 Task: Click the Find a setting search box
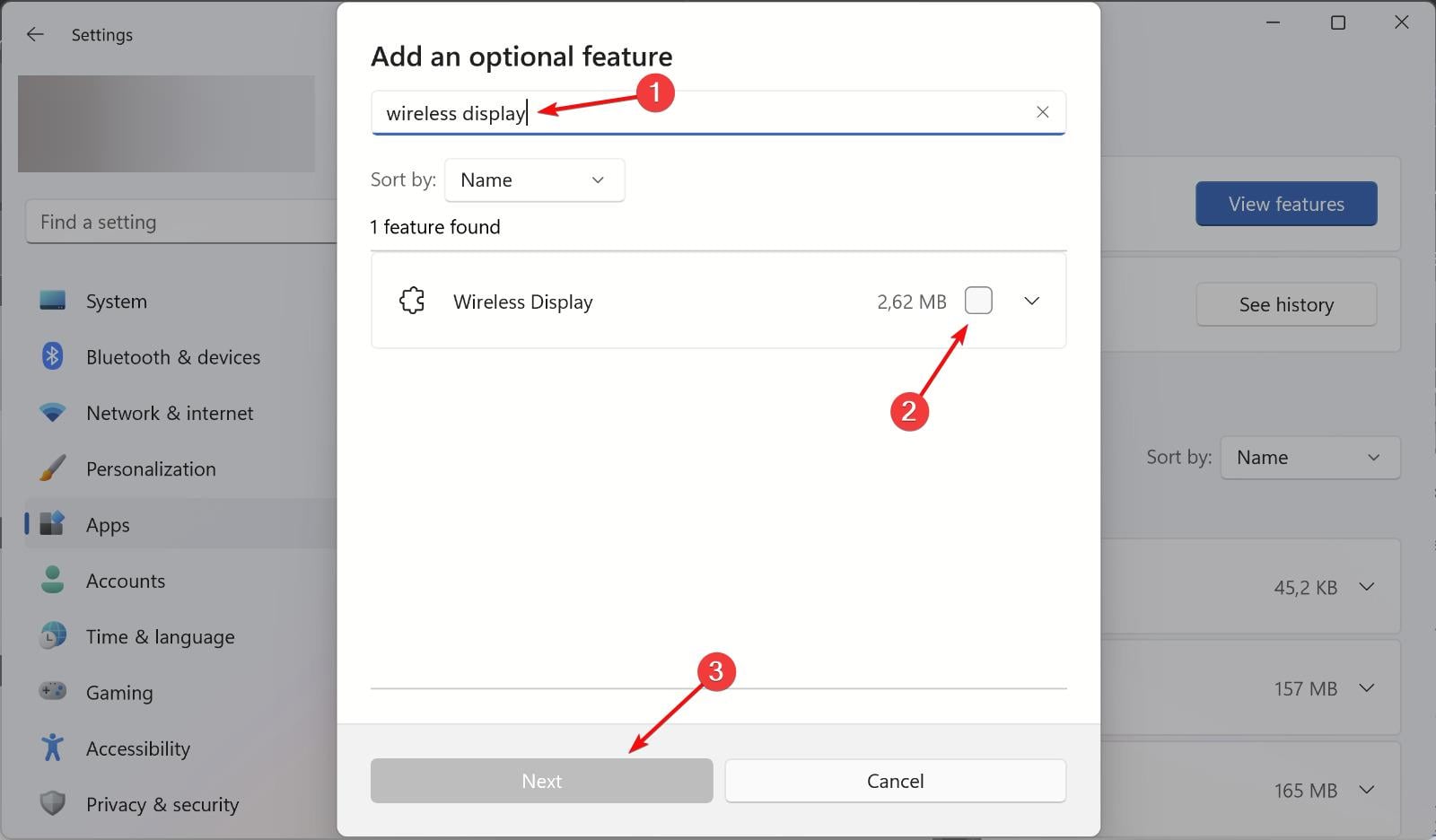[x=179, y=222]
